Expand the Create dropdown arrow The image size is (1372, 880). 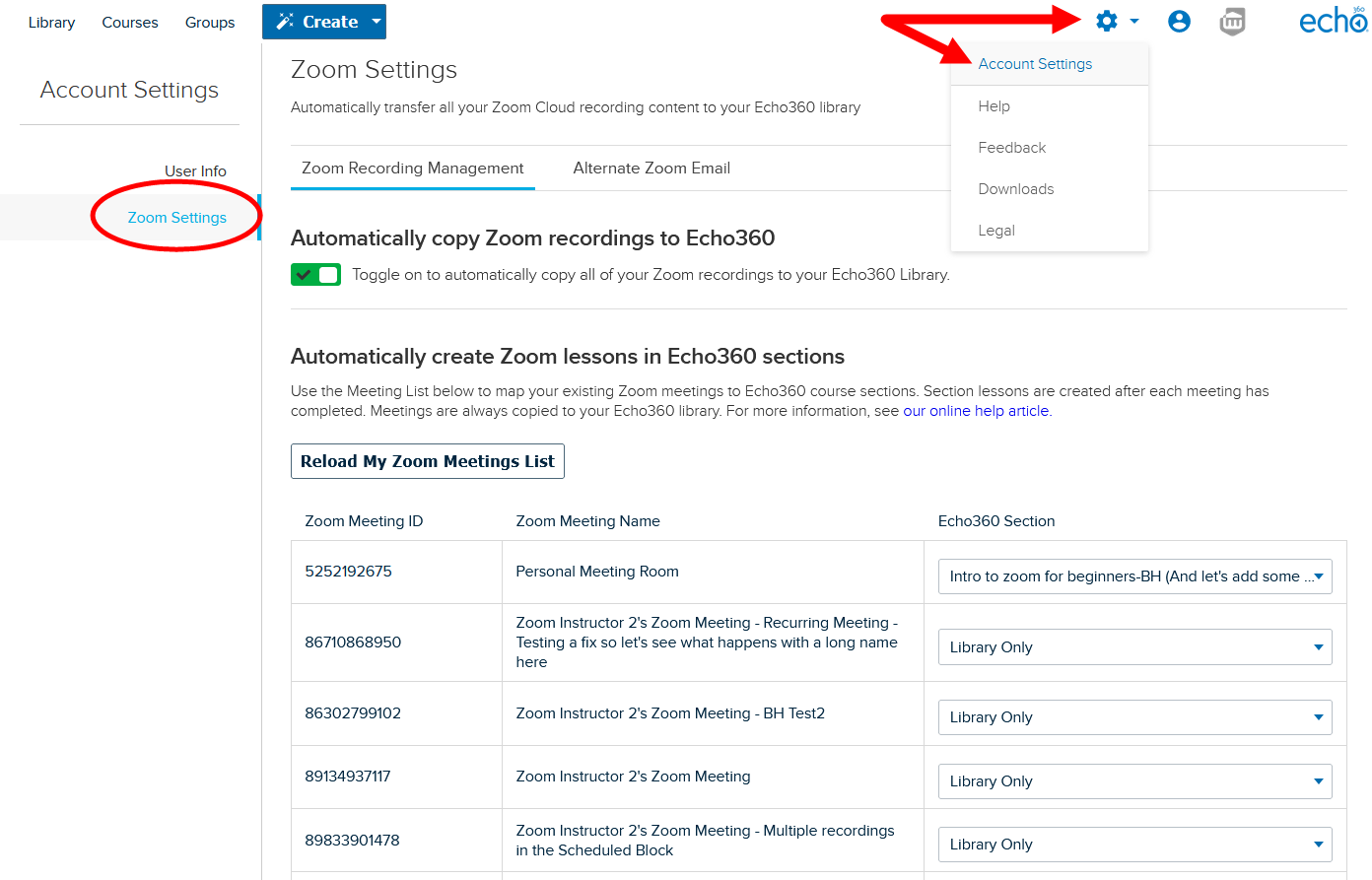coord(377,22)
